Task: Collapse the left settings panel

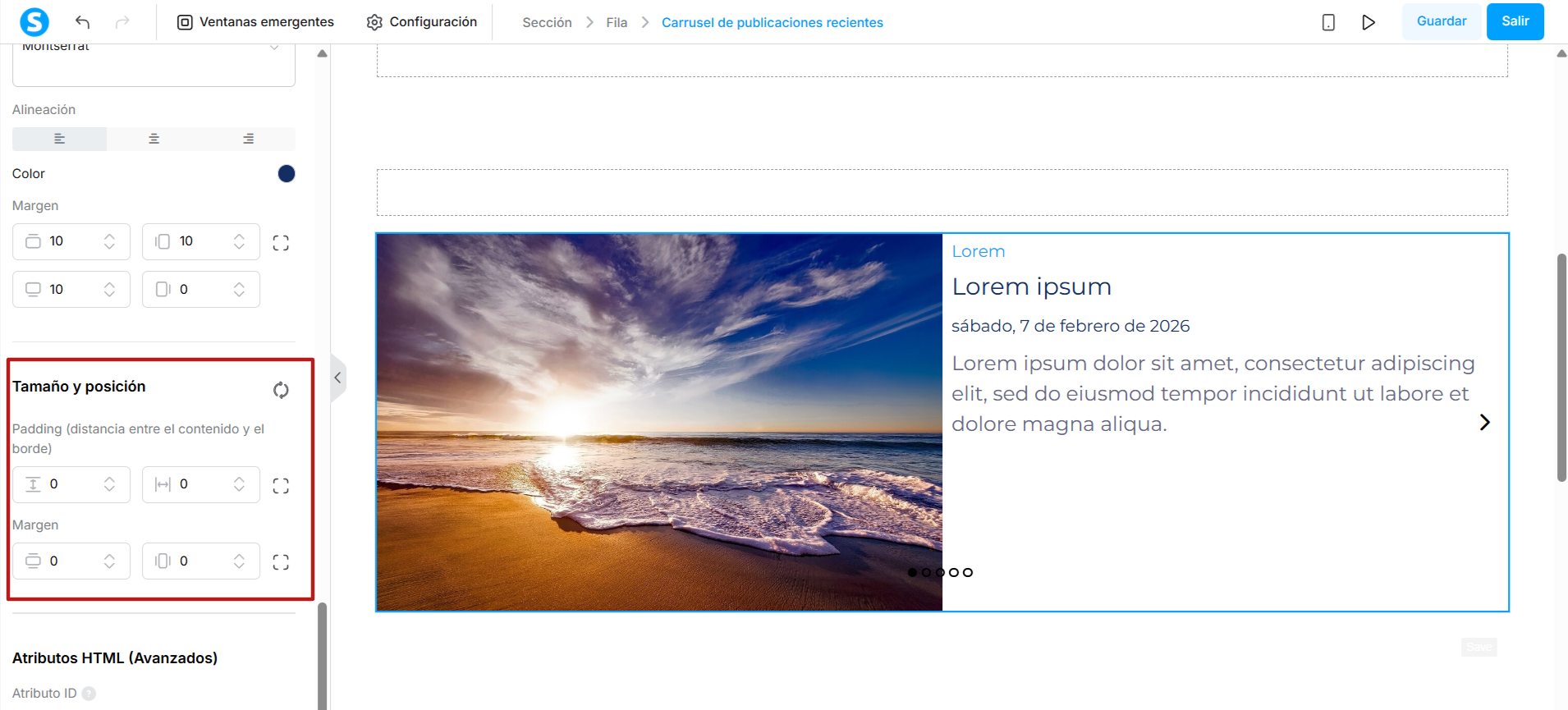Action: 337,378
